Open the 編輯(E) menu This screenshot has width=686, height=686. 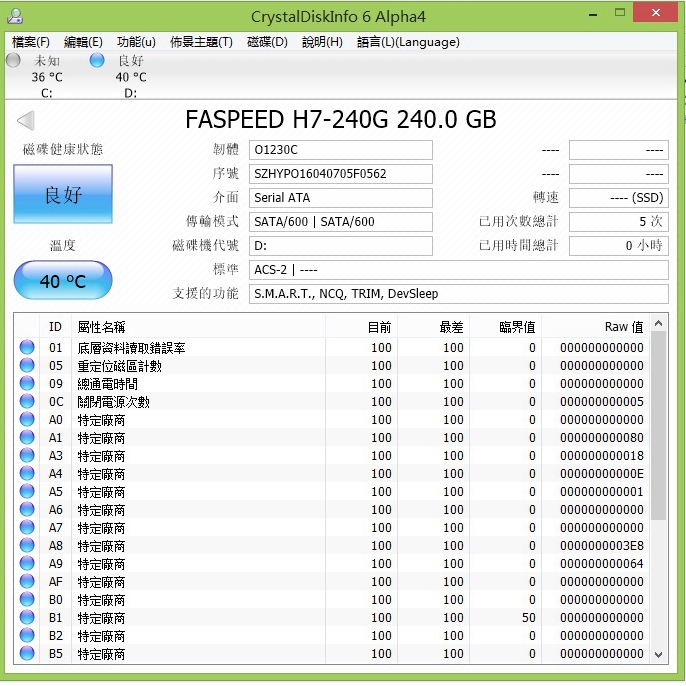coord(83,42)
